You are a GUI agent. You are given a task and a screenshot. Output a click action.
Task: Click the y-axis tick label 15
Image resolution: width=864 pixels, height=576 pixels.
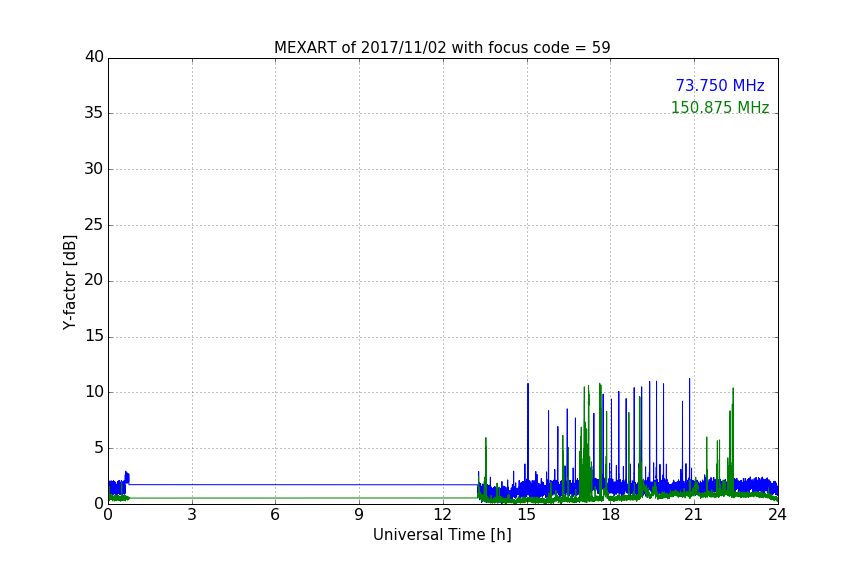[x=94, y=336]
